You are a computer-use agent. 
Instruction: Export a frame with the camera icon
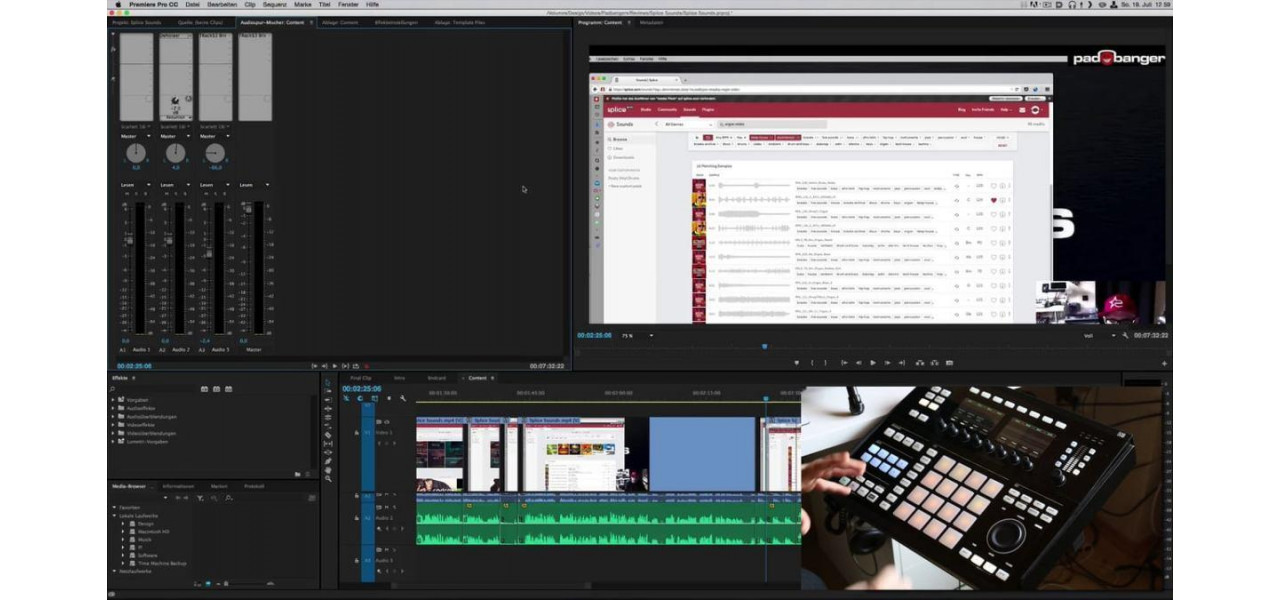point(949,362)
